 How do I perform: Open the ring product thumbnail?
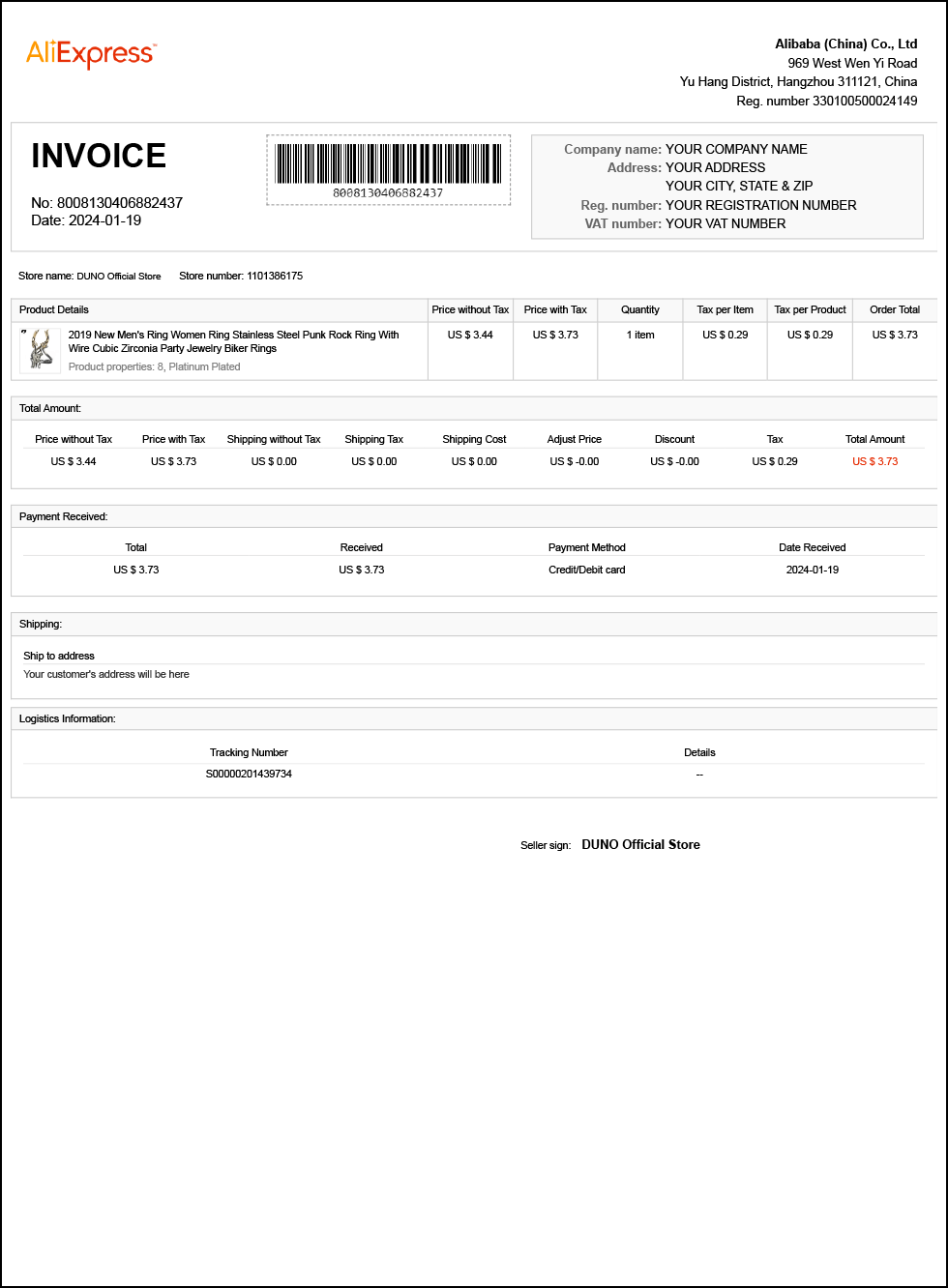tap(41, 349)
